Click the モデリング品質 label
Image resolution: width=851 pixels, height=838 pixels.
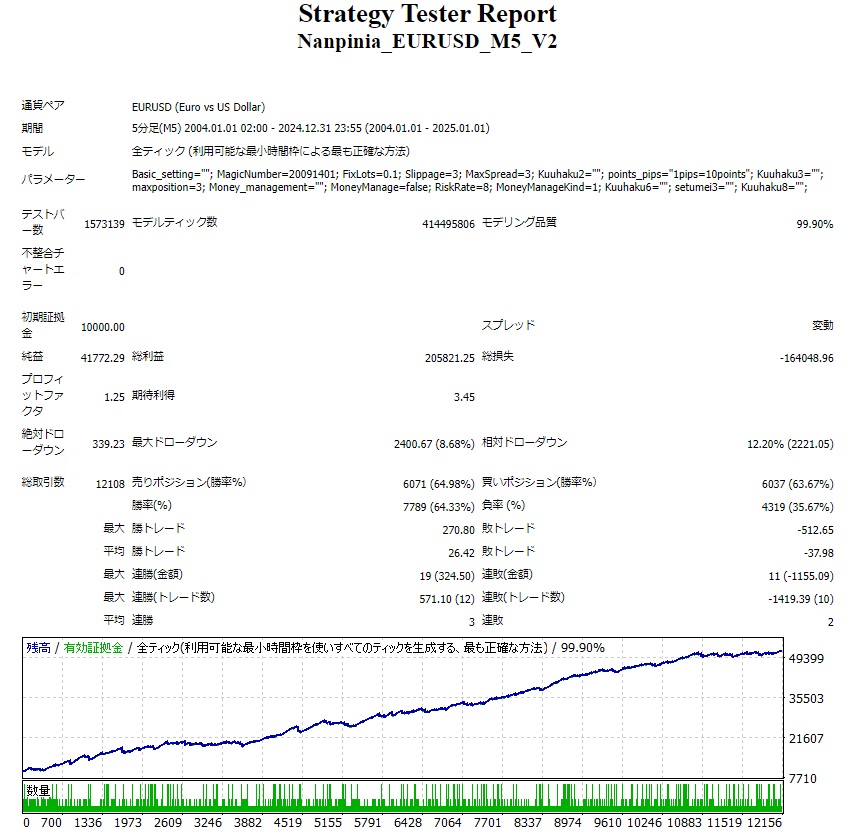(x=519, y=222)
